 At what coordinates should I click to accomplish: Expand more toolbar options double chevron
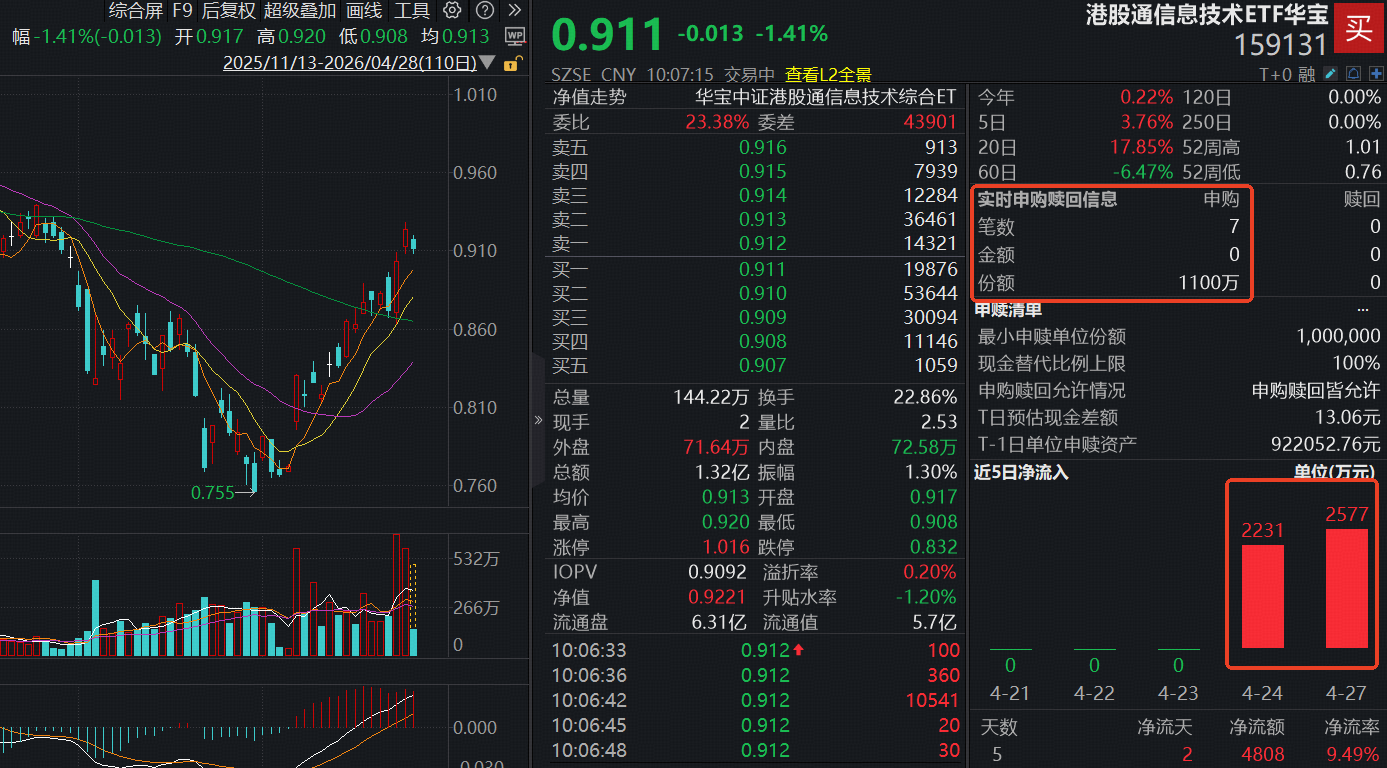[514, 11]
